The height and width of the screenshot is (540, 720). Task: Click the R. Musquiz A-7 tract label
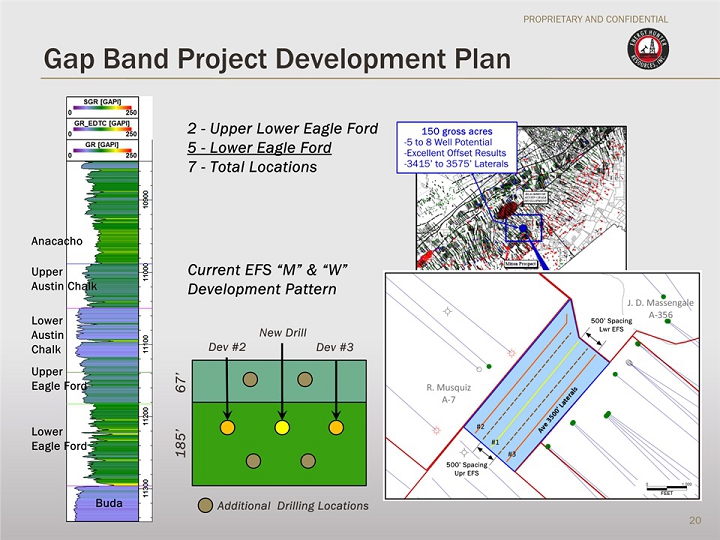[x=448, y=392]
